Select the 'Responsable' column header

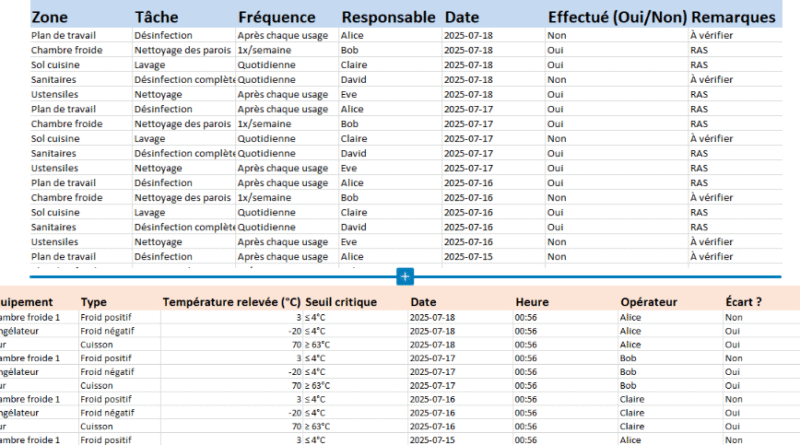pyautogui.click(x=388, y=17)
